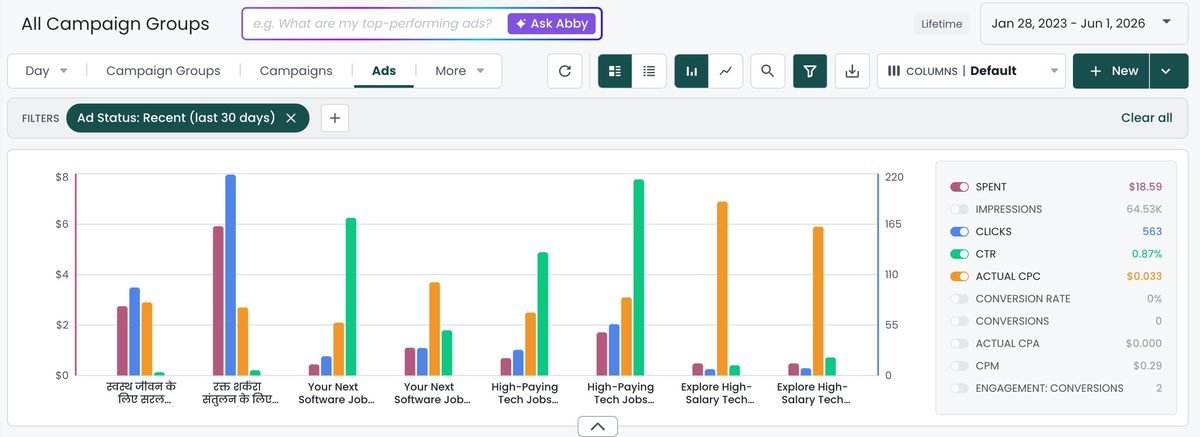Switch to Campaign Groups tab

(x=163, y=71)
